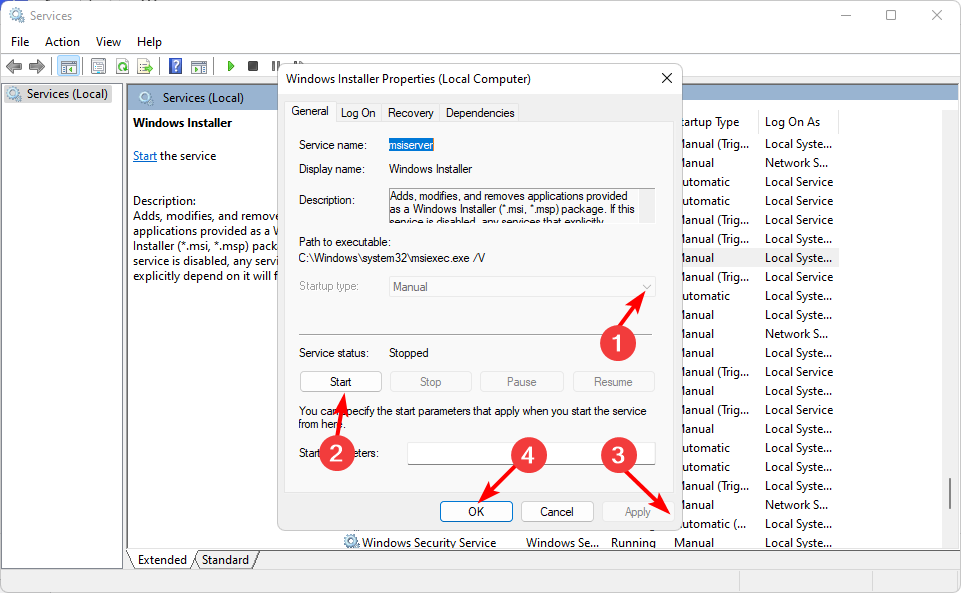
Task: Click the Start button in the properties dialog
Action: click(341, 382)
